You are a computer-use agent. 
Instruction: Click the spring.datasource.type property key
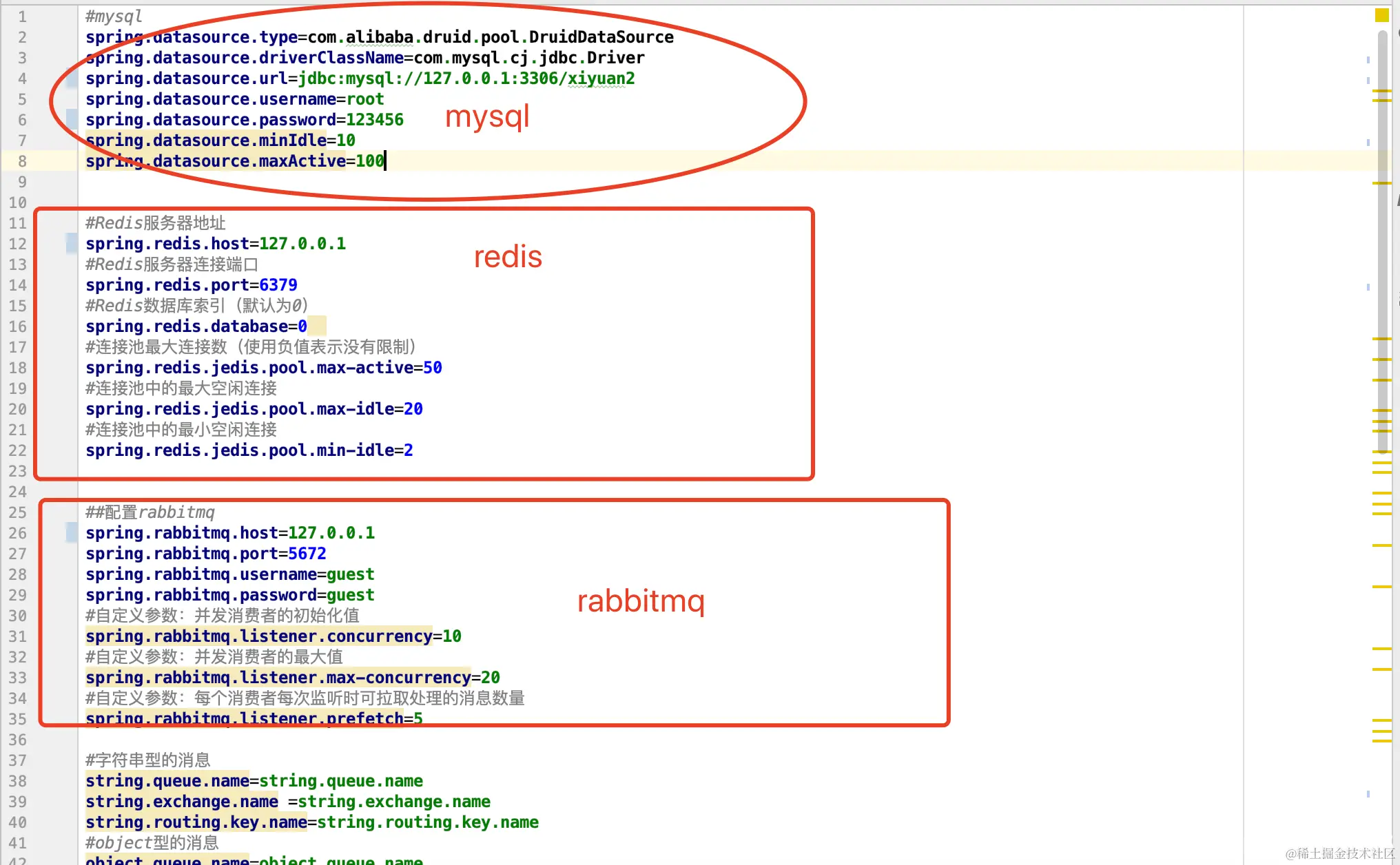pyautogui.click(x=192, y=37)
